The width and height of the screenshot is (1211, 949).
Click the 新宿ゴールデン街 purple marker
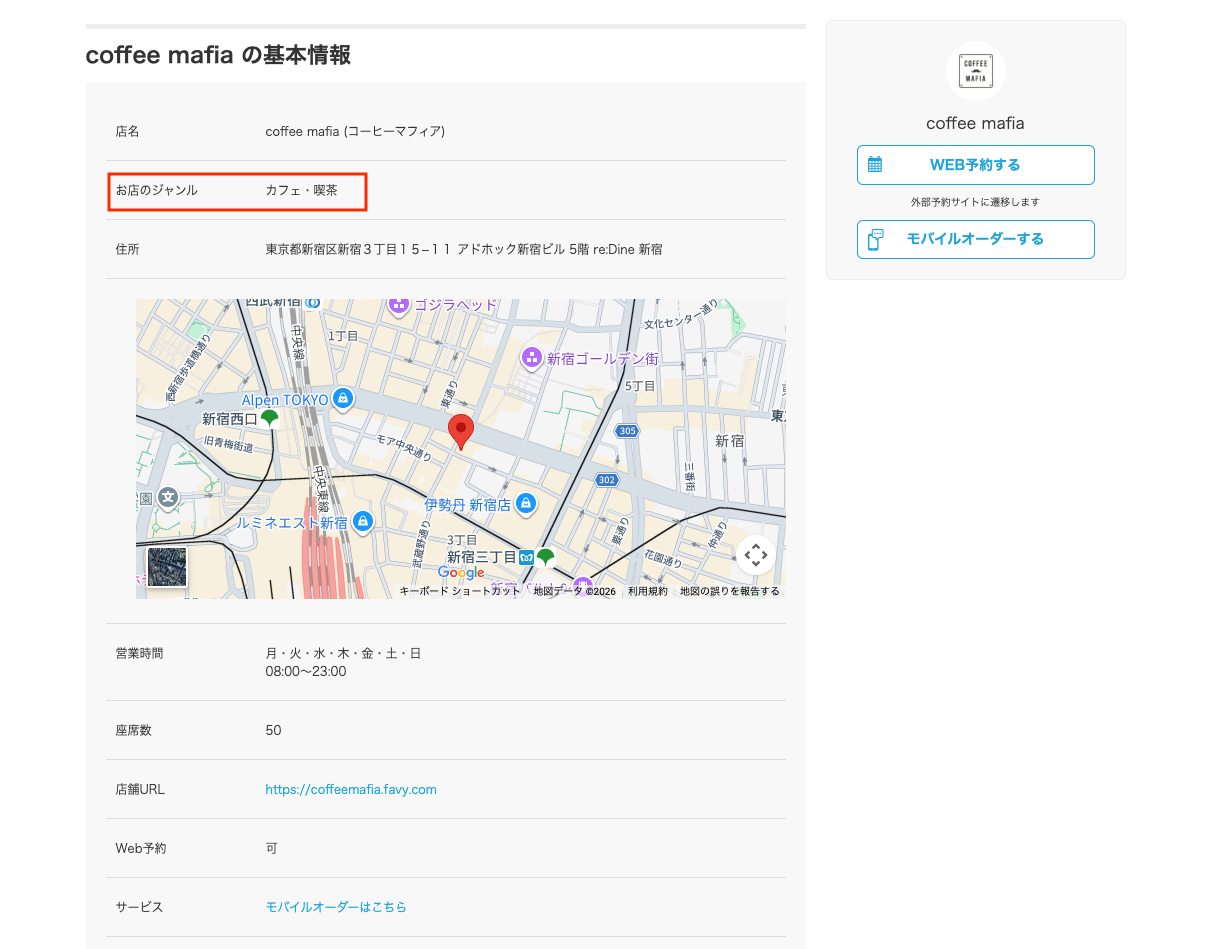click(532, 357)
